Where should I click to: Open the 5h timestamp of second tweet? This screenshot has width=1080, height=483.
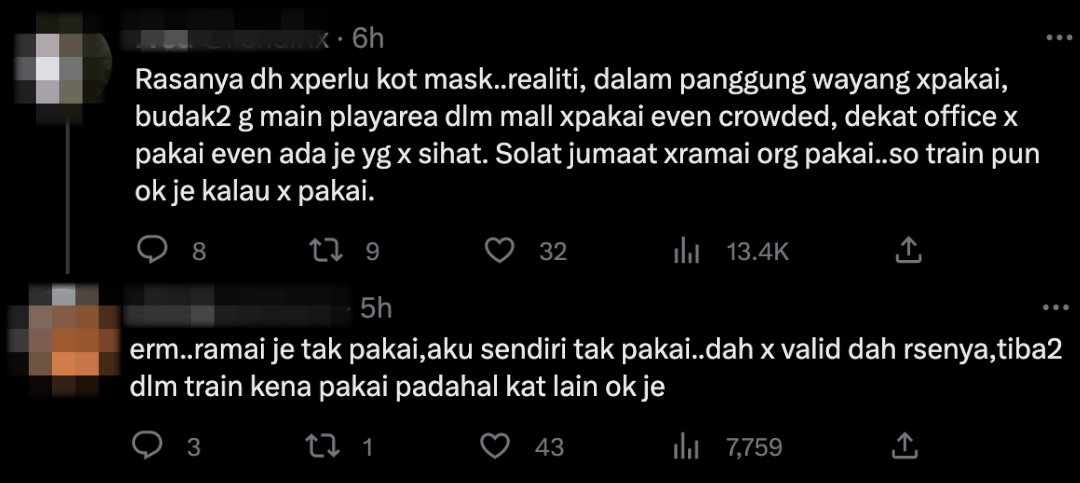pos(376,309)
